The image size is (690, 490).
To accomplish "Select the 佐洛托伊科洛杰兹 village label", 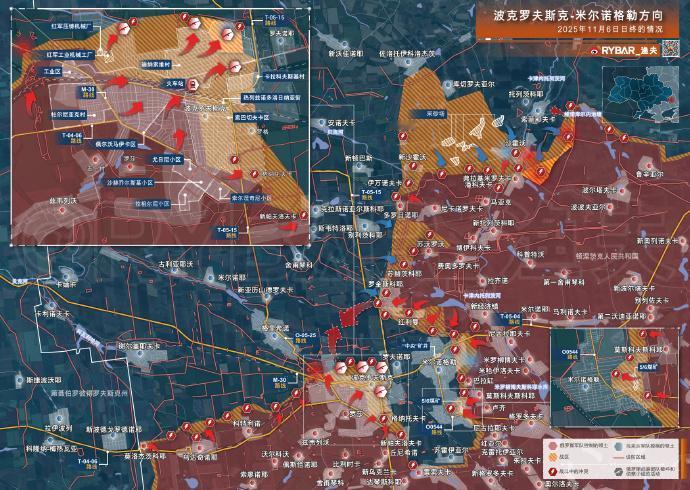I will tap(407, 54).
